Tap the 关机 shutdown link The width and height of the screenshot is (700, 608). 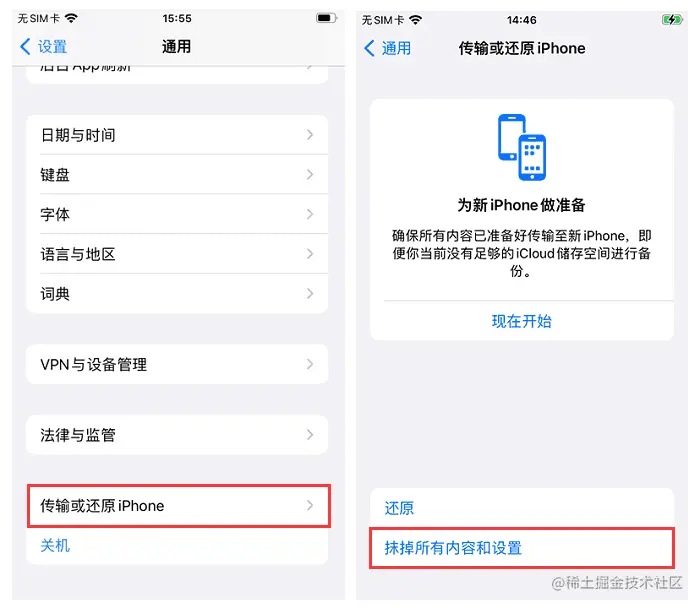(x=55, y=546)
